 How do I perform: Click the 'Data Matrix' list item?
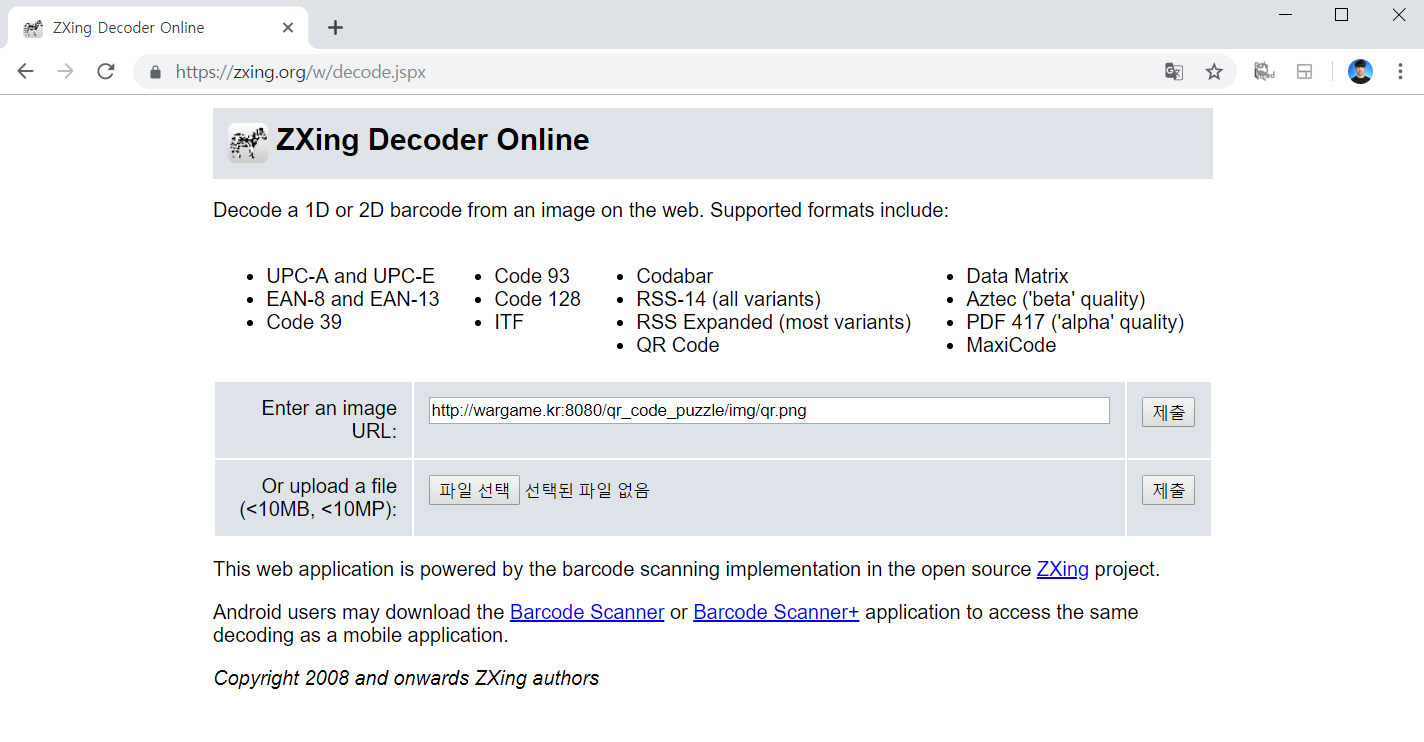[x=1017, y=276]
